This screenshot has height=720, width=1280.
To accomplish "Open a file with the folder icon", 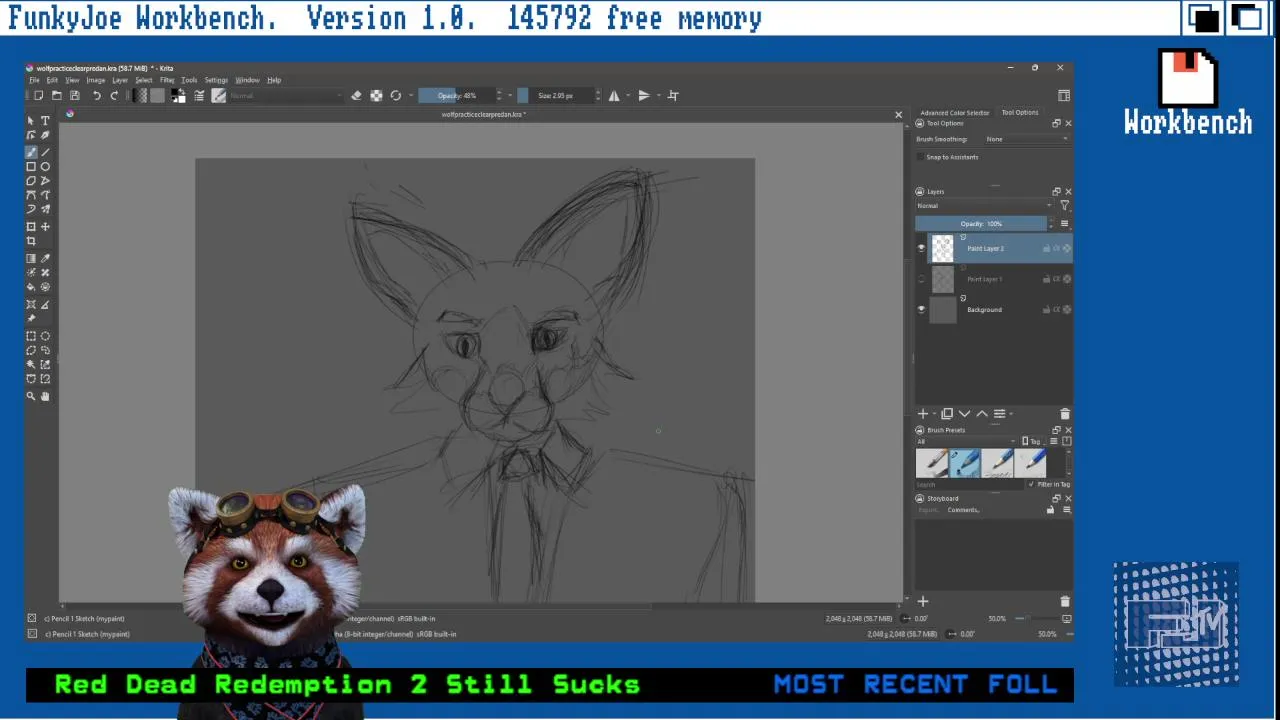I will click(x=57, y=95).
